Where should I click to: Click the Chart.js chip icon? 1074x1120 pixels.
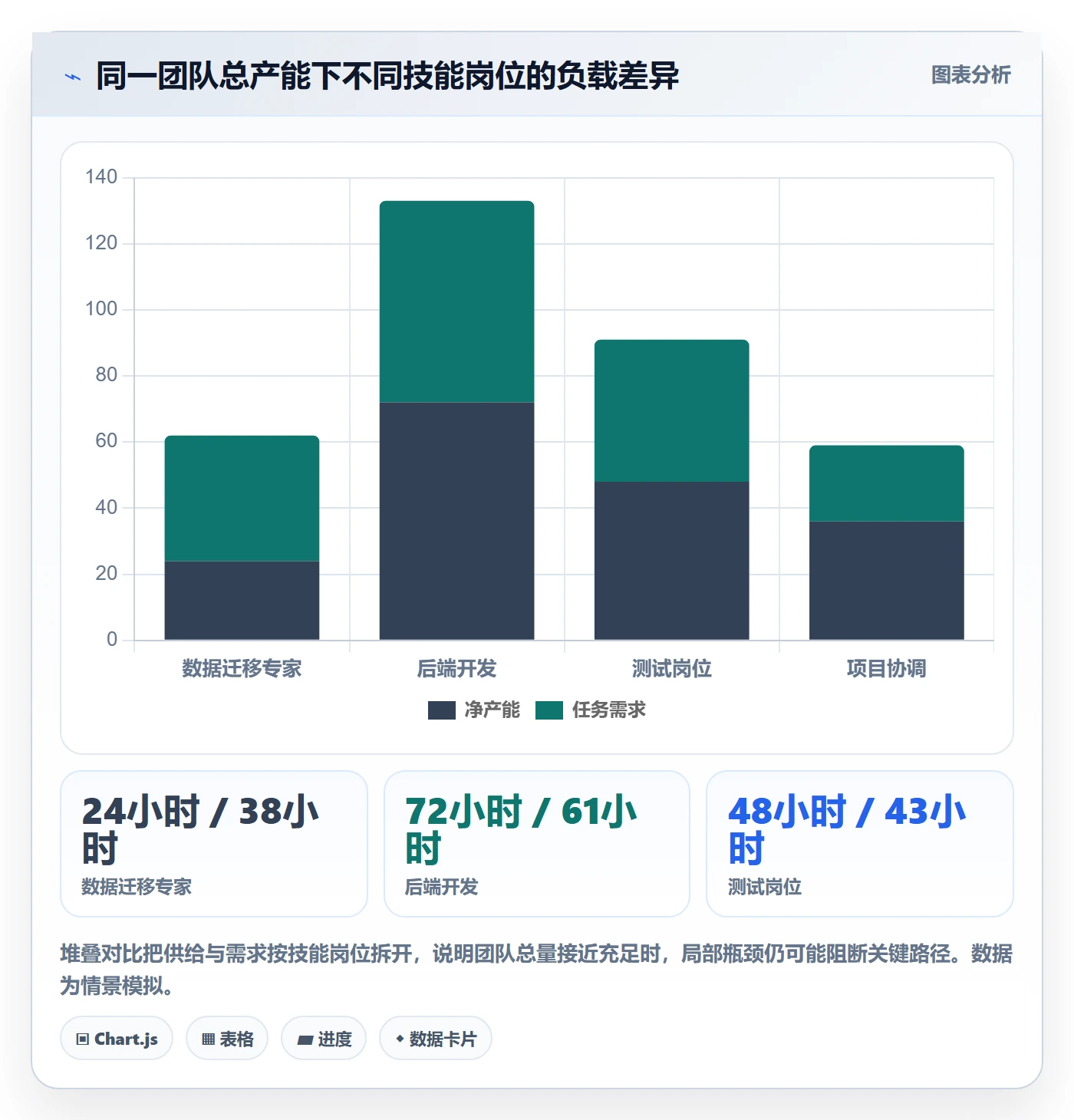click(83, 1039)
